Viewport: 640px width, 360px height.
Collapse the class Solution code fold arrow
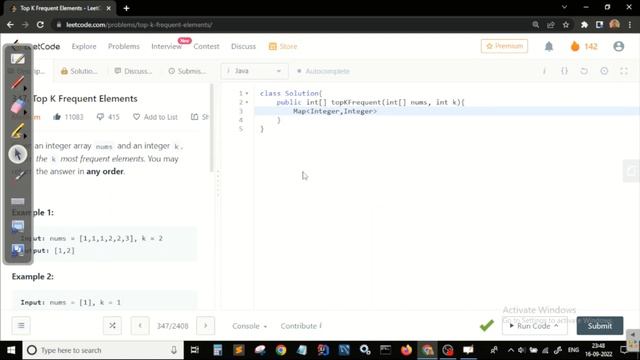247,93
